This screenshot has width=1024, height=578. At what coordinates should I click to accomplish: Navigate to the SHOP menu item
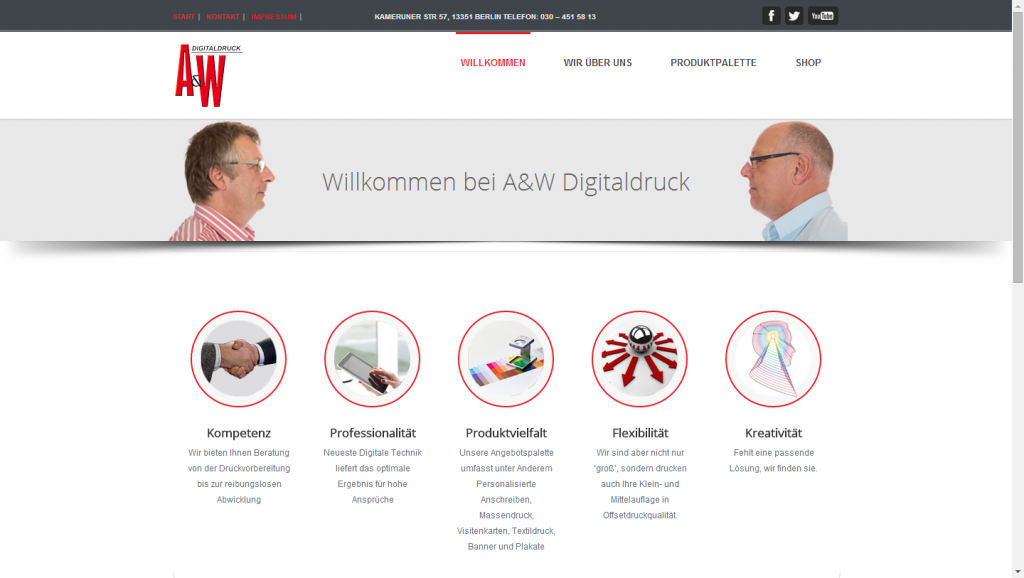pos(808,63)
